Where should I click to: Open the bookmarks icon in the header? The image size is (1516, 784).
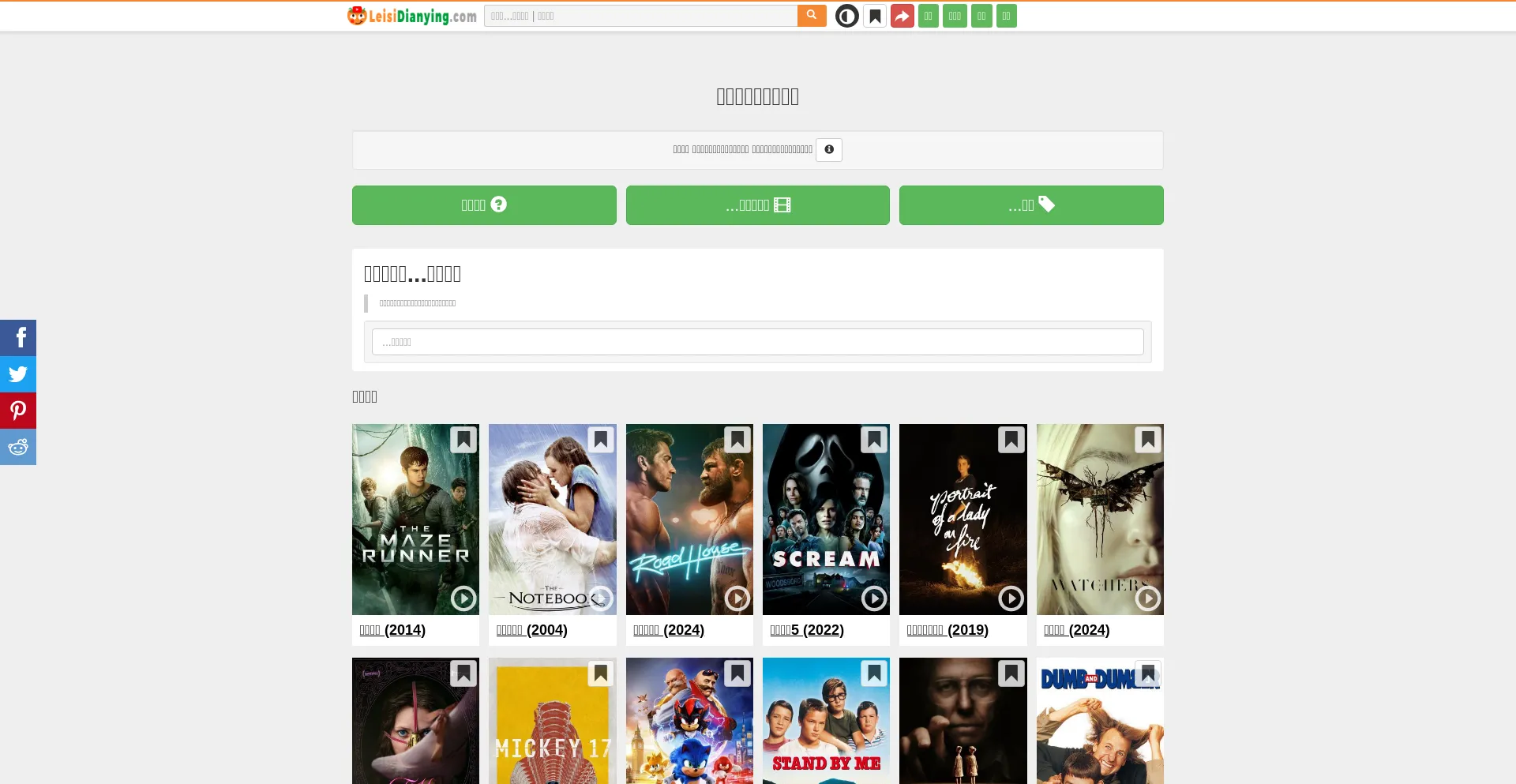click(875, 16)
